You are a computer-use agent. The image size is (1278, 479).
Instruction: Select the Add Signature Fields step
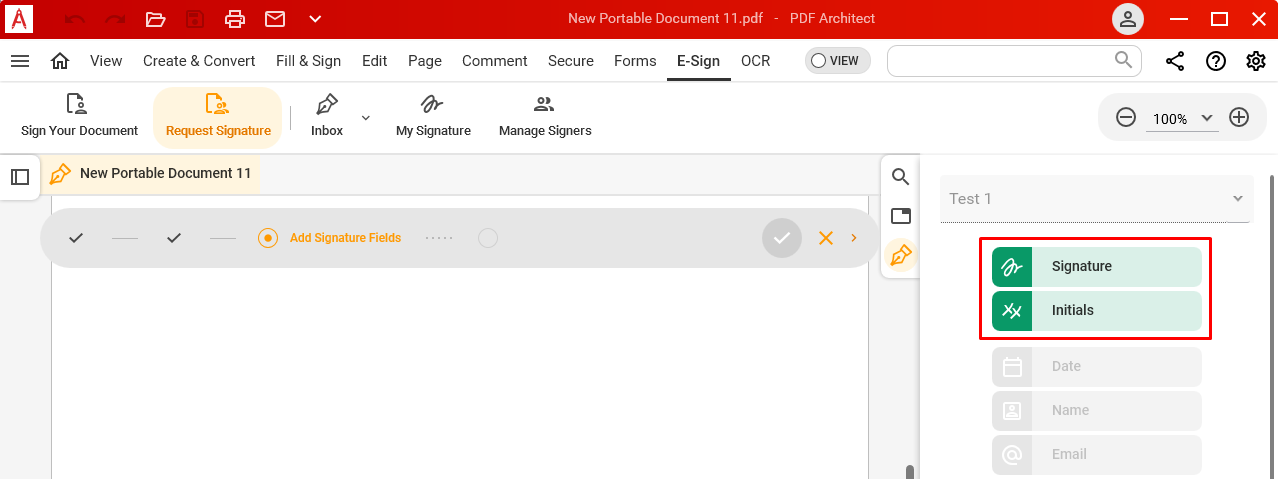pyautogui.click(x=330, y=238)
